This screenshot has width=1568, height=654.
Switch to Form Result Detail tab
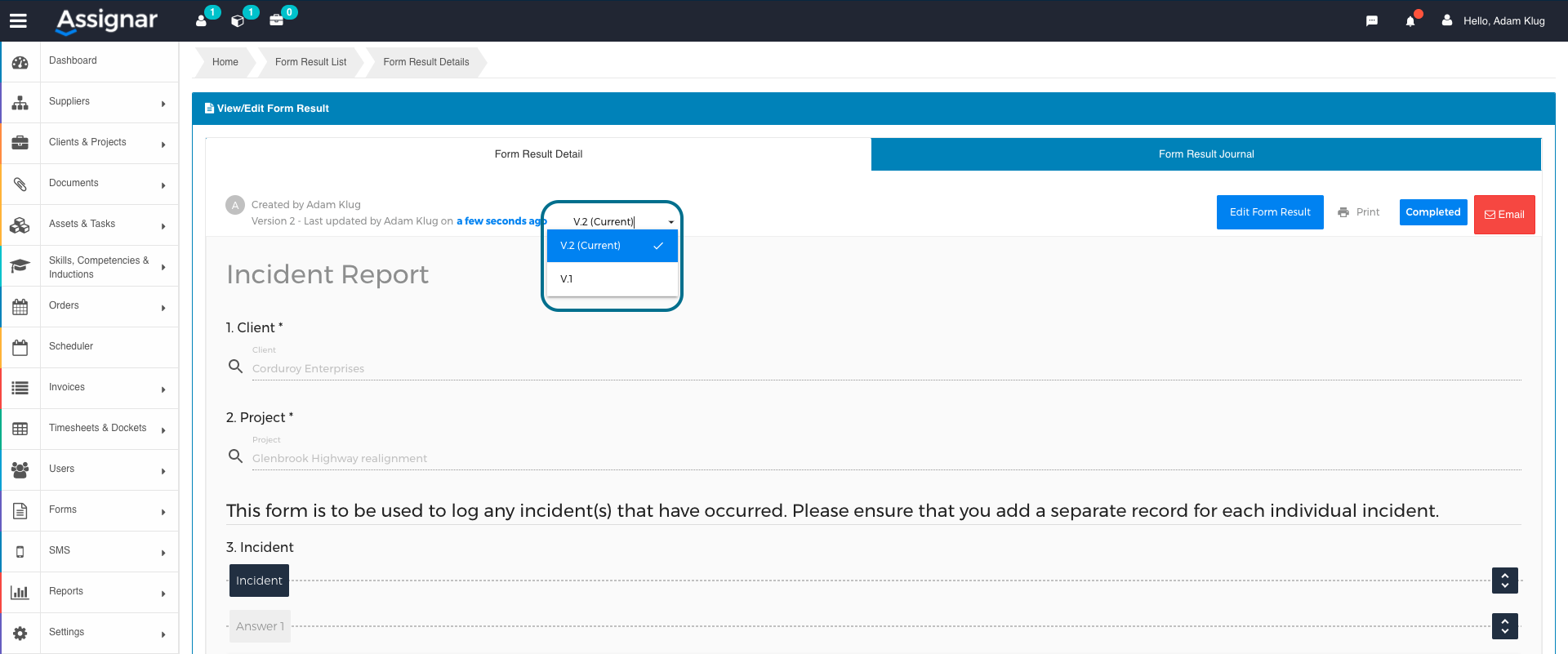[538, 154]
